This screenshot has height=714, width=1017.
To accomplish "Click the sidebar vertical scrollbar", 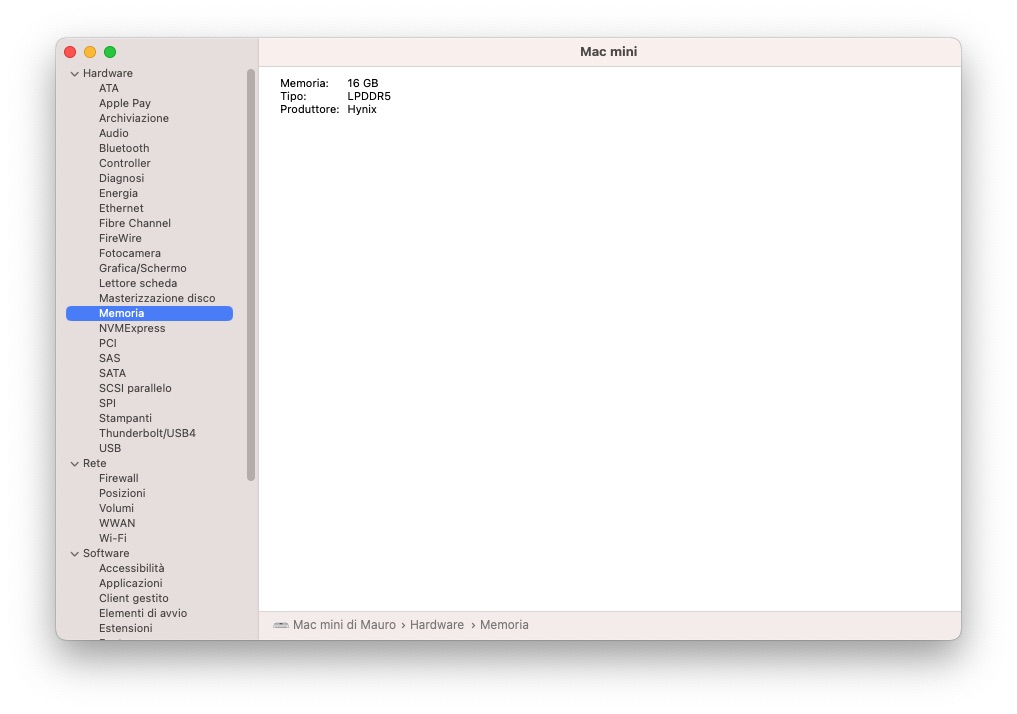I will coord(251,275).
